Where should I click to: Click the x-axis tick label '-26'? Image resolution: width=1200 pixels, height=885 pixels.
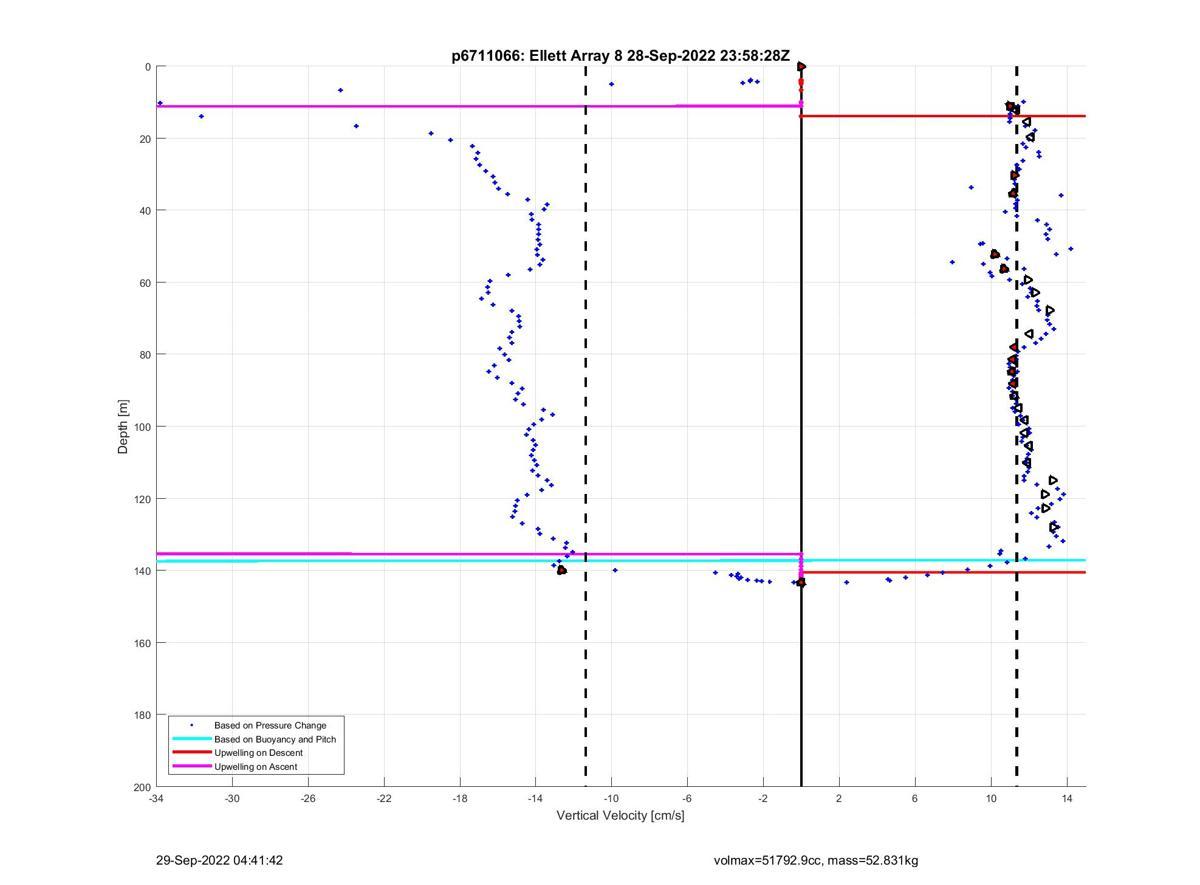[308, 798]
